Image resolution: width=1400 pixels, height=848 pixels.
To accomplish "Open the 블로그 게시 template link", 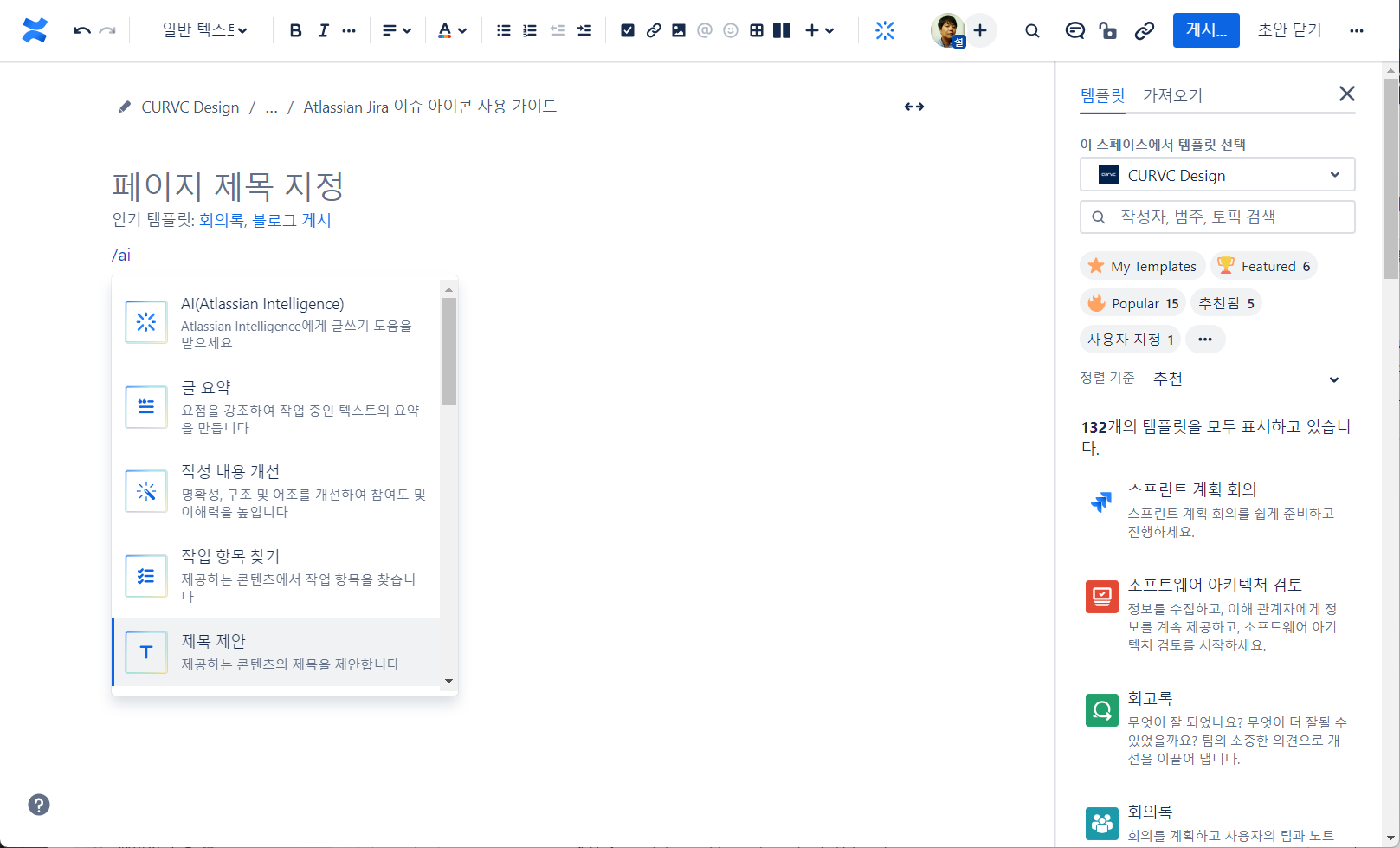I will pyautogui.click(x=291, y=220).
